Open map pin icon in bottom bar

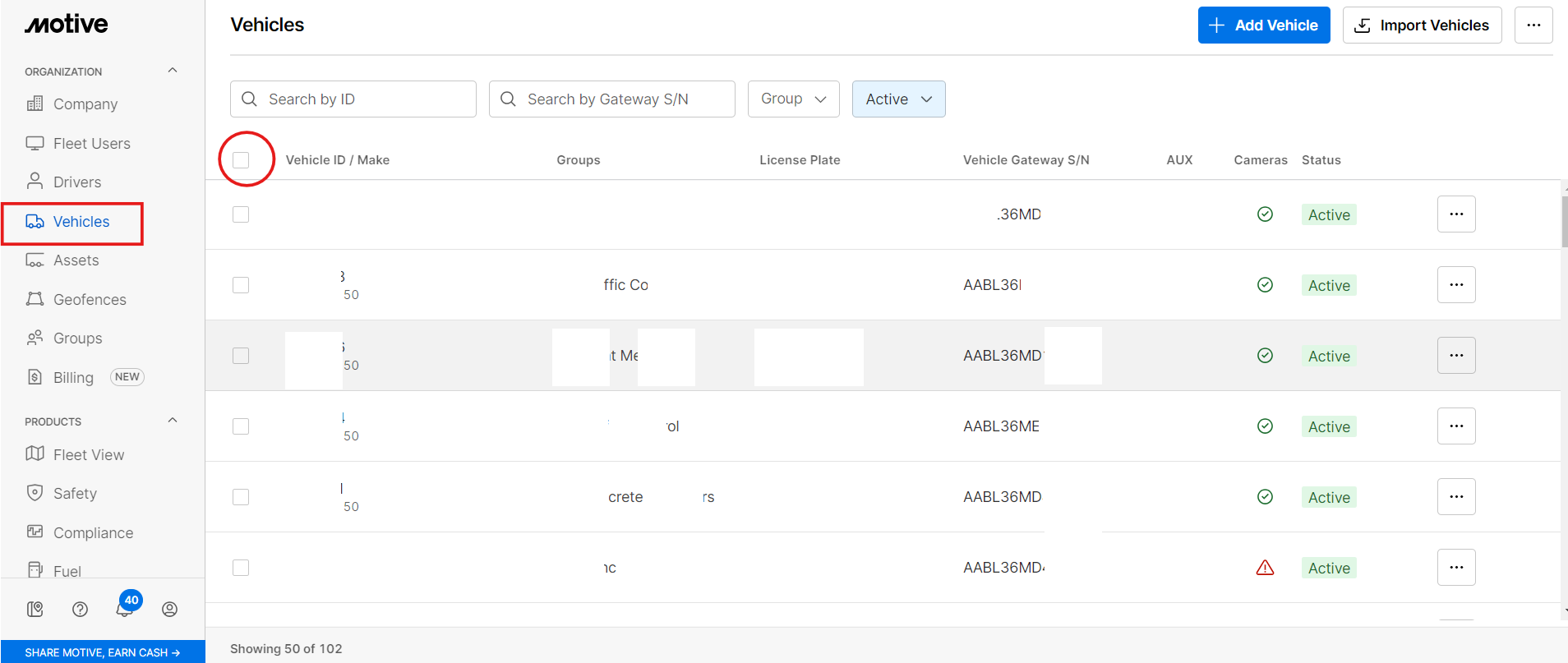[35, 609]
